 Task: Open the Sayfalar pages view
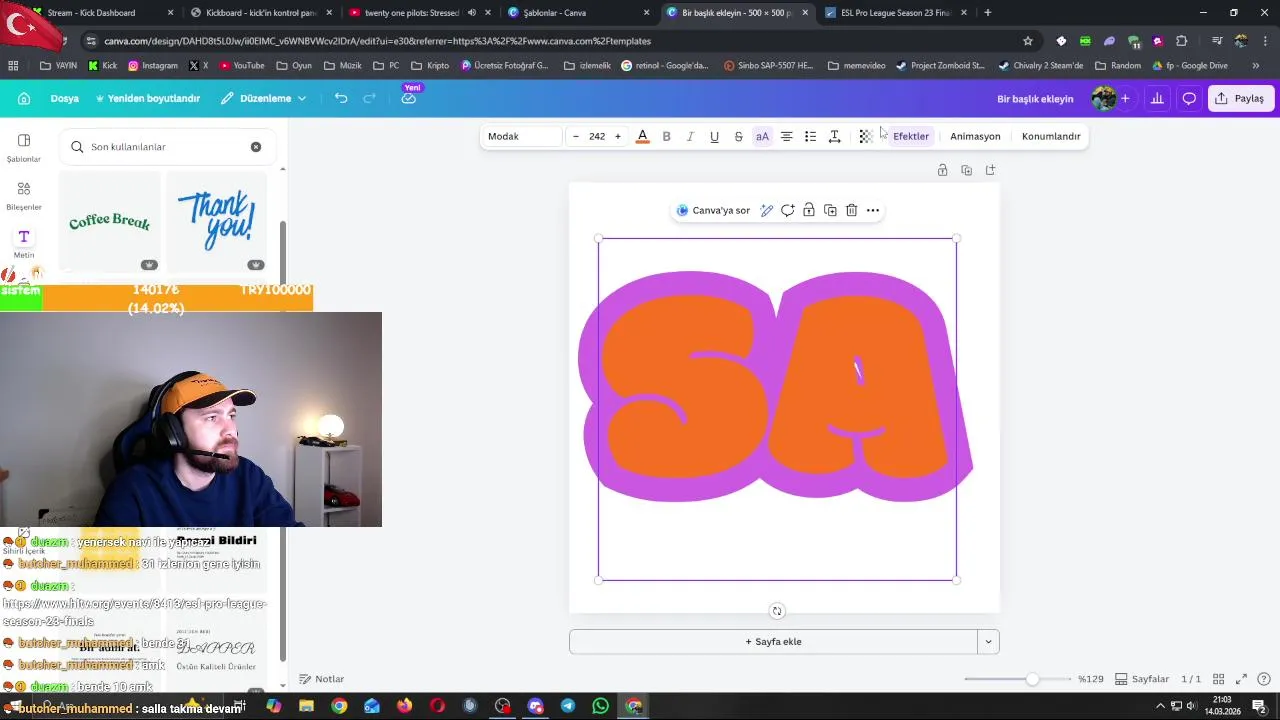click(x=1142, y=679)
